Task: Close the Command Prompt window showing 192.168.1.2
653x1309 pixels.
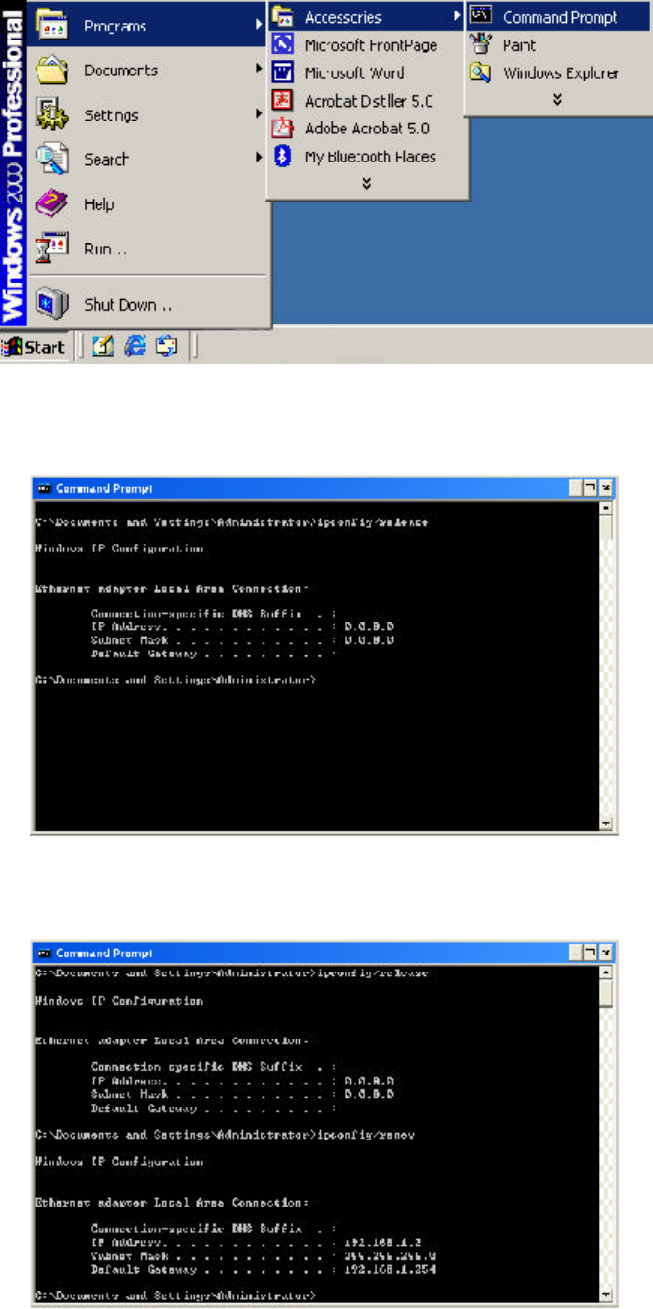Action: [606, 953]
